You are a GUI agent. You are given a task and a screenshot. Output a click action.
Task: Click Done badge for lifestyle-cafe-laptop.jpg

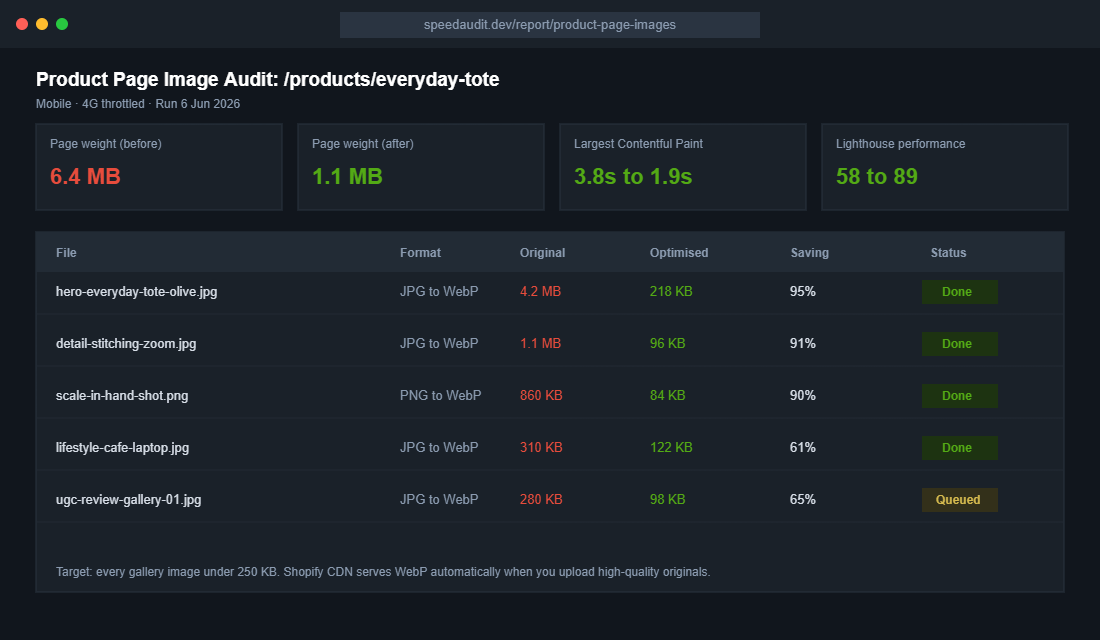point(959,448)
